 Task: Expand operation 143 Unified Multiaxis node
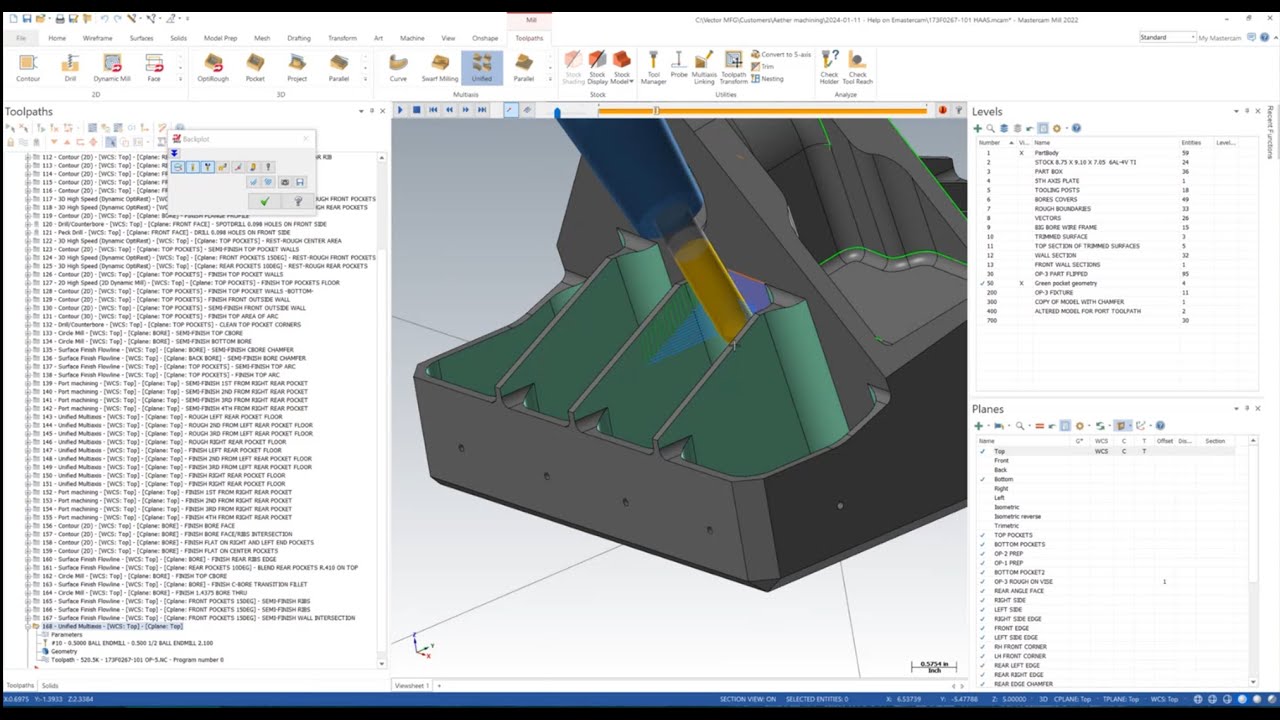[x=27, y=417]
